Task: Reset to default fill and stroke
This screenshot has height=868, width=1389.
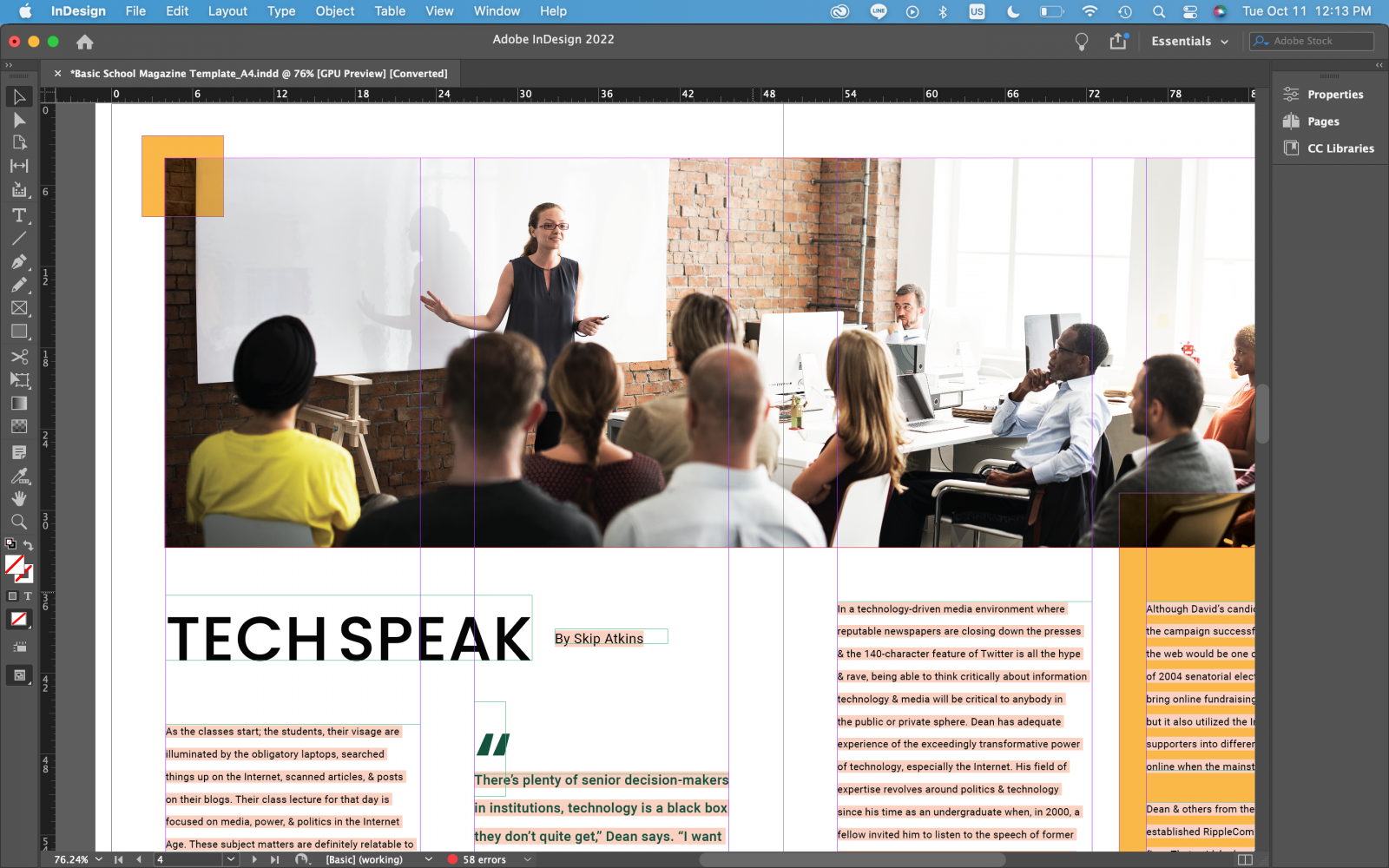Action: pos(10,545)
